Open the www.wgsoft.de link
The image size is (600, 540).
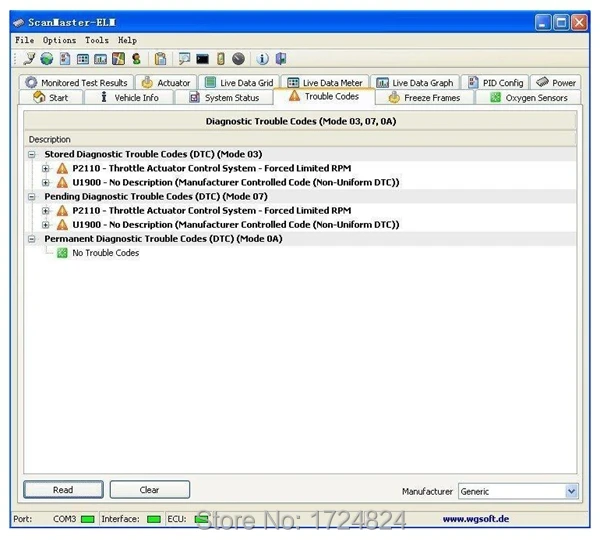tap(476, 519)
